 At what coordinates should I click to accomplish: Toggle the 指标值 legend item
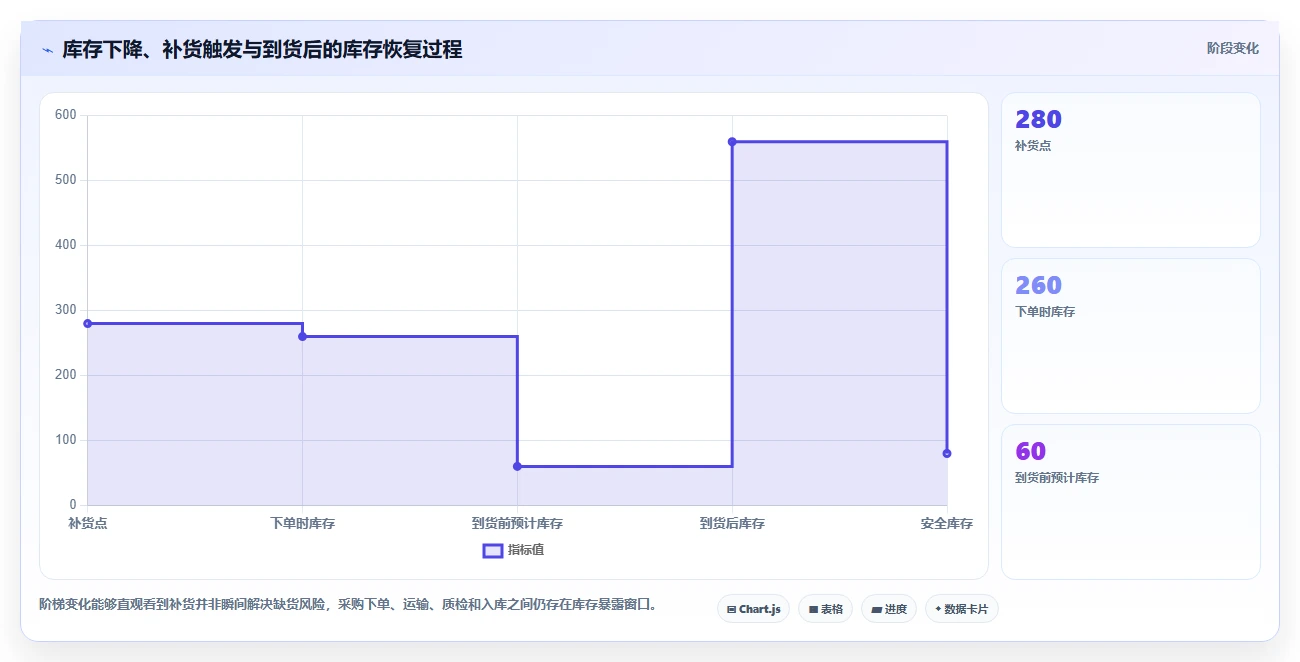click(x=513, y=550)
